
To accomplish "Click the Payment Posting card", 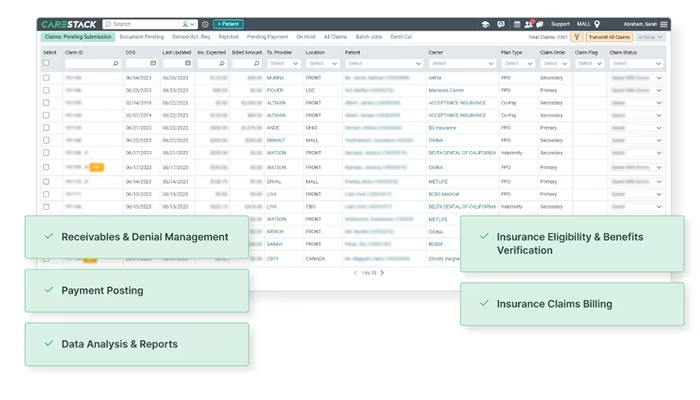I will click(x=137, y=291).
